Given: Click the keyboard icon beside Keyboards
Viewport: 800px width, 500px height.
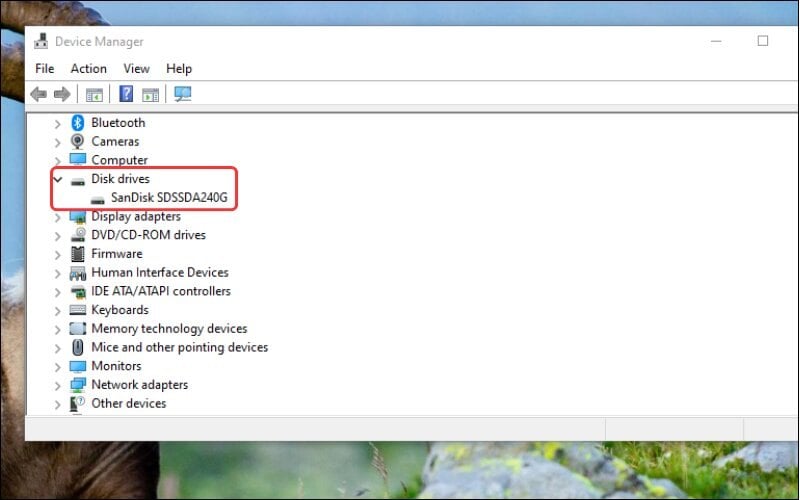Looking at the screenshot, I should click(78, 310).
